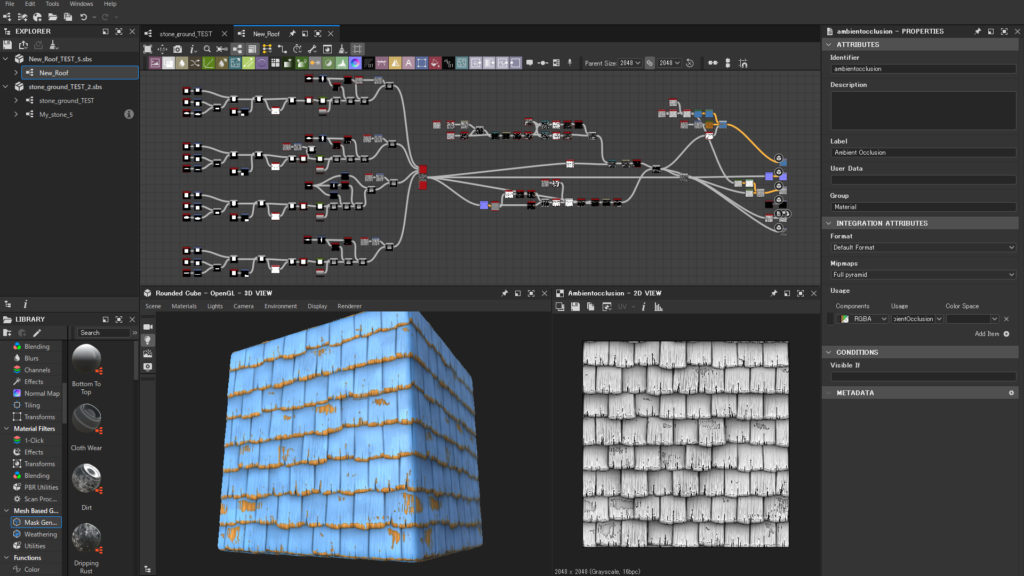Image resolution: width=1024 pixels, height=576 pixels.
Task: Click Add Item under Usage
Action: 991,334
